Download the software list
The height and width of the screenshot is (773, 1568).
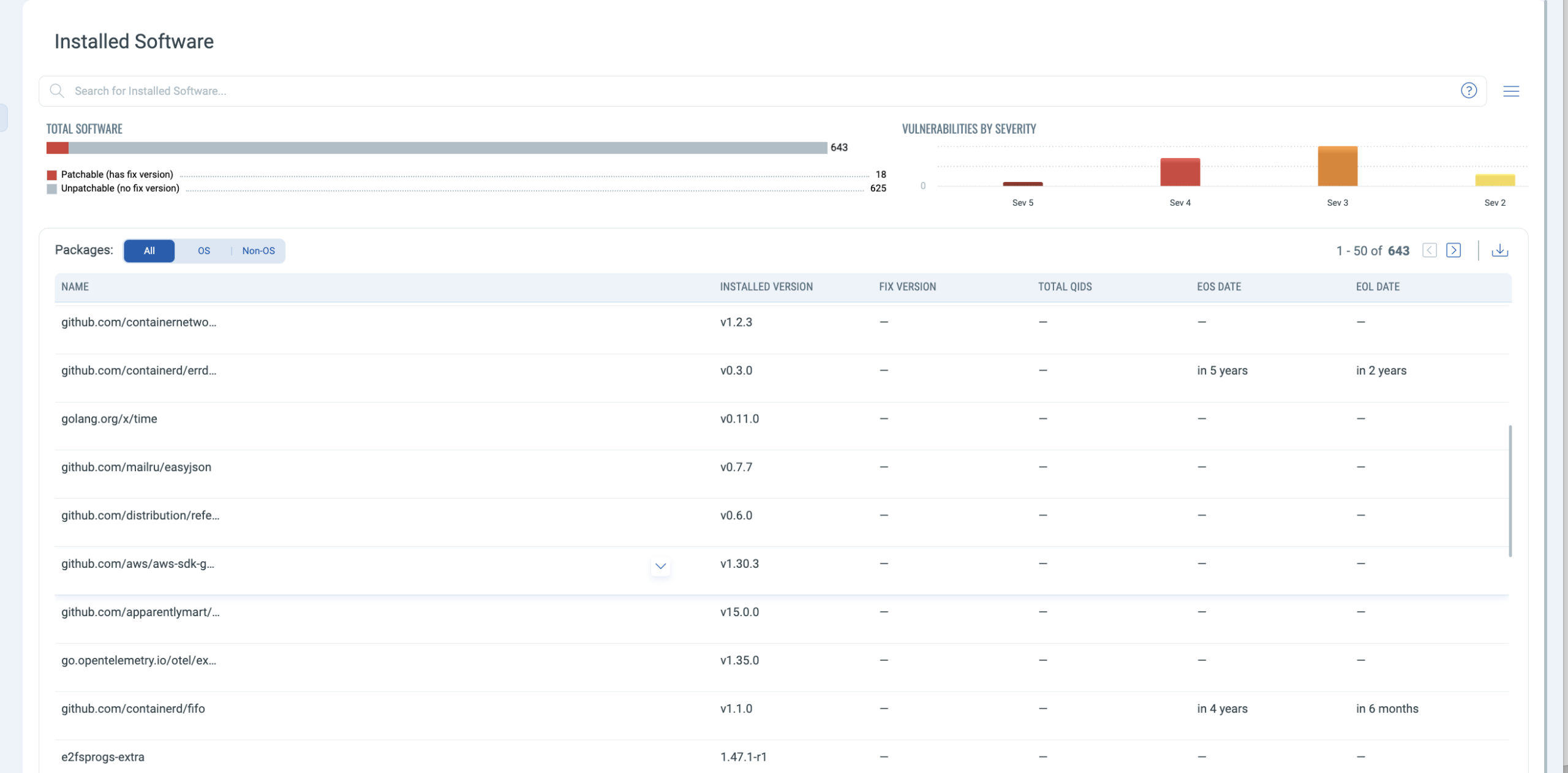pyautogui.click(x=1499, y=251)
